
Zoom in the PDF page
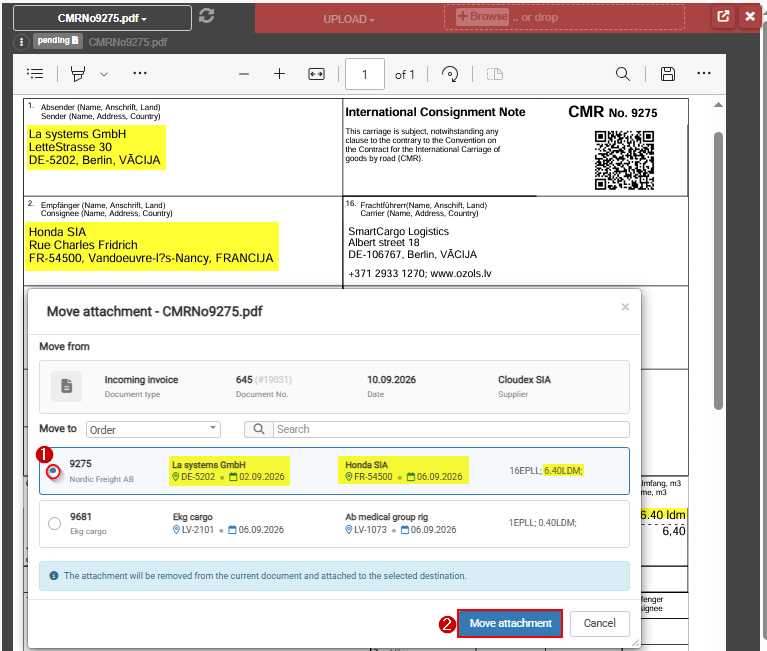coord(279,74)
